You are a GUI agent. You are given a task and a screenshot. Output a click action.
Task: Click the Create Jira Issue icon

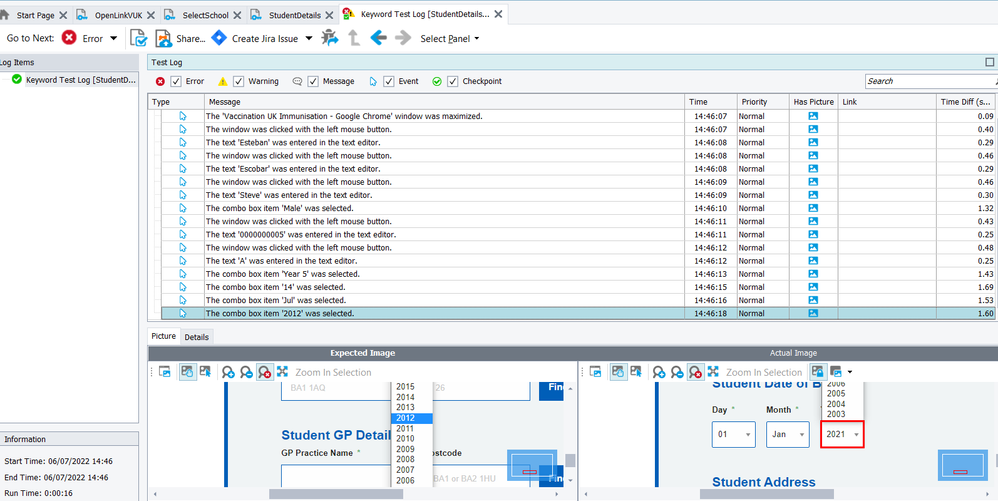(219, 38)
